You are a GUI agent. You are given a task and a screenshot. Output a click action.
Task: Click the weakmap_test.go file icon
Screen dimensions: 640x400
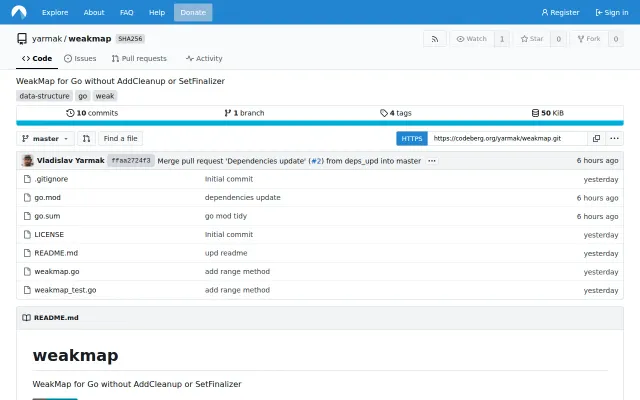coord(27,290)
